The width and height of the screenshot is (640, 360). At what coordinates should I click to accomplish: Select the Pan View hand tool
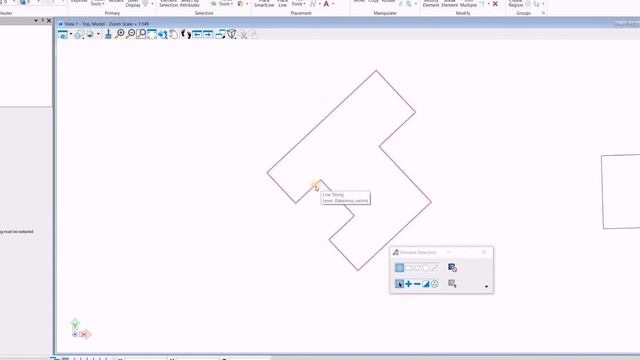pyautogui.click(x=173, y=34)
